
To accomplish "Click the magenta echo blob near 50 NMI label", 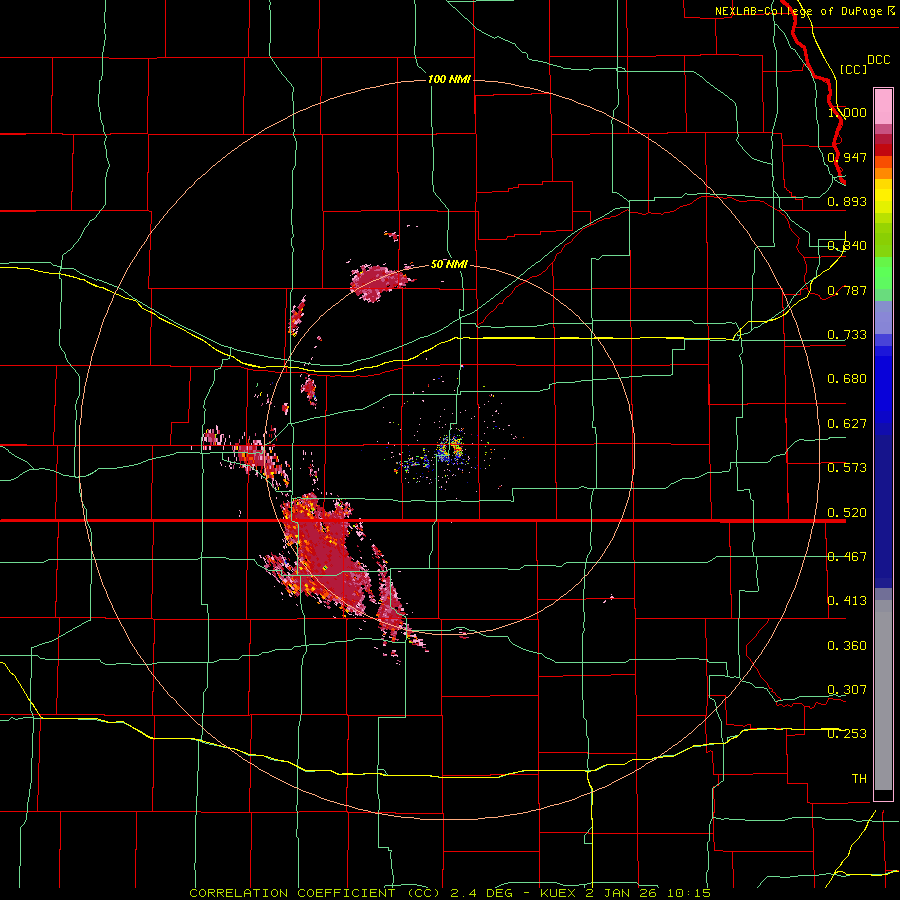I will pos(380,282).
